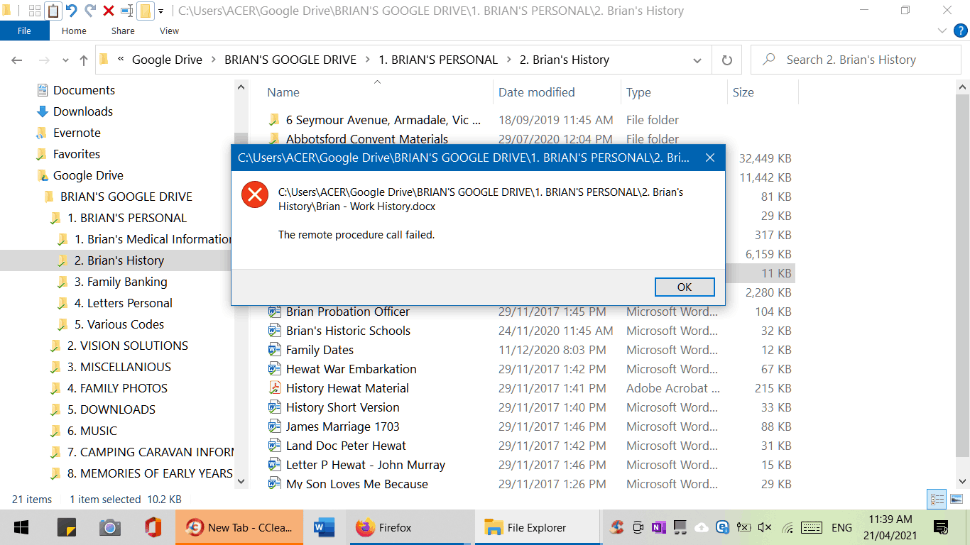Open Sticky Notes from the taskbar
The height and width of the screenshot is (545, 970).
[66, 528]
